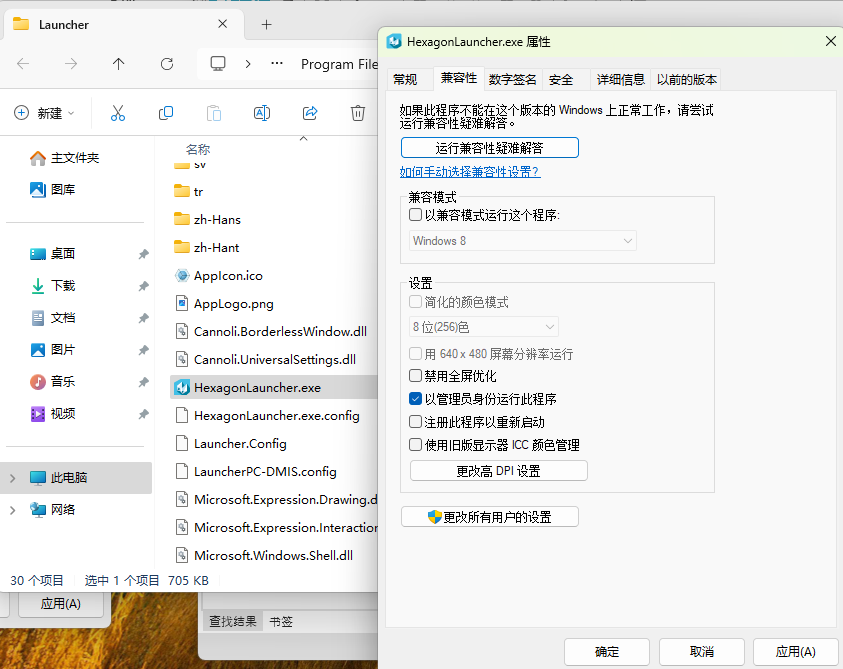Screen dimensions: 843x669
Task: Select the rename icon in the toolbar
Action: 261,113
